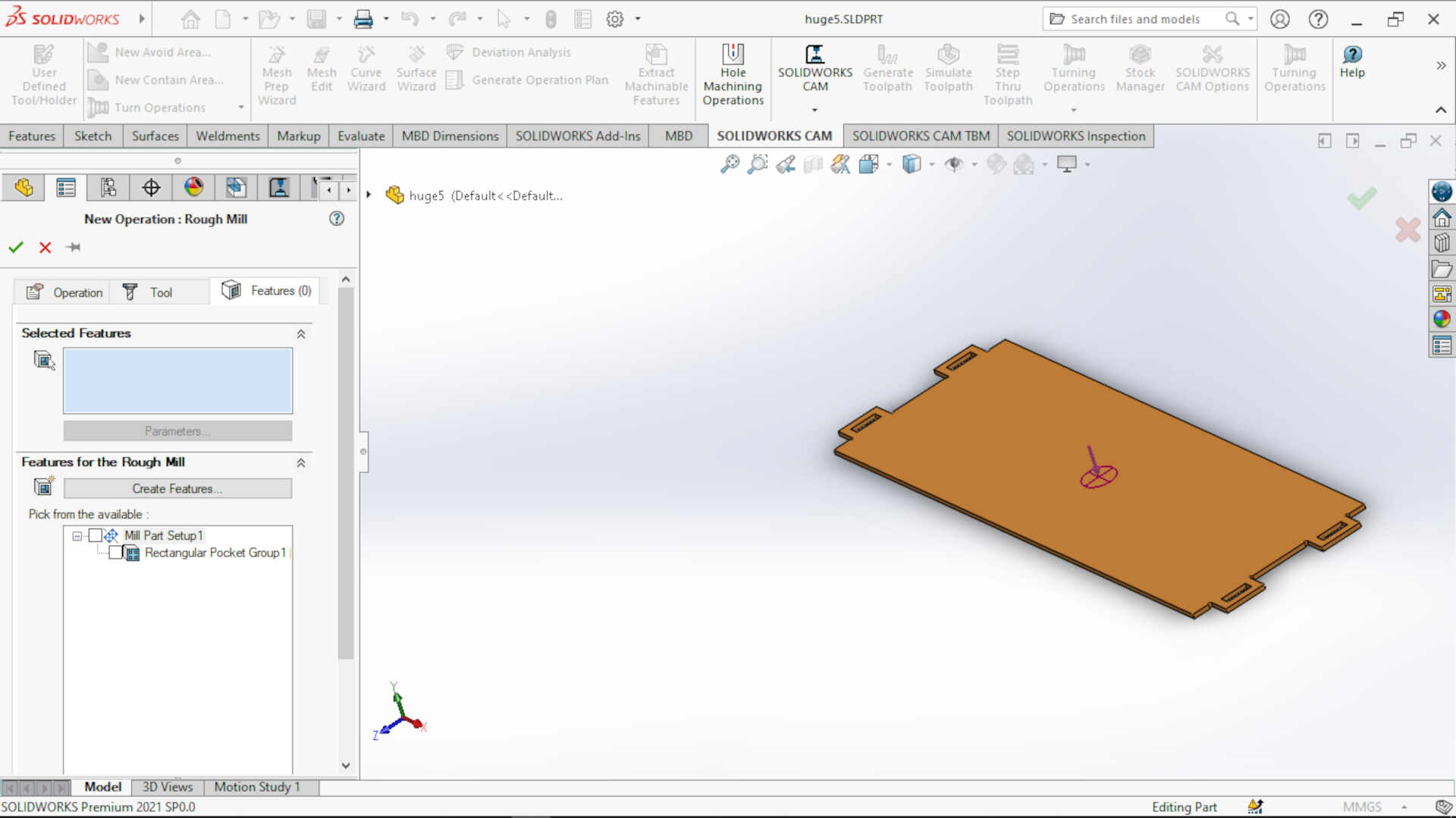Screen dimensions: 1456x818
Task: Collapse the Selected Features section
Action: (300, 334)
